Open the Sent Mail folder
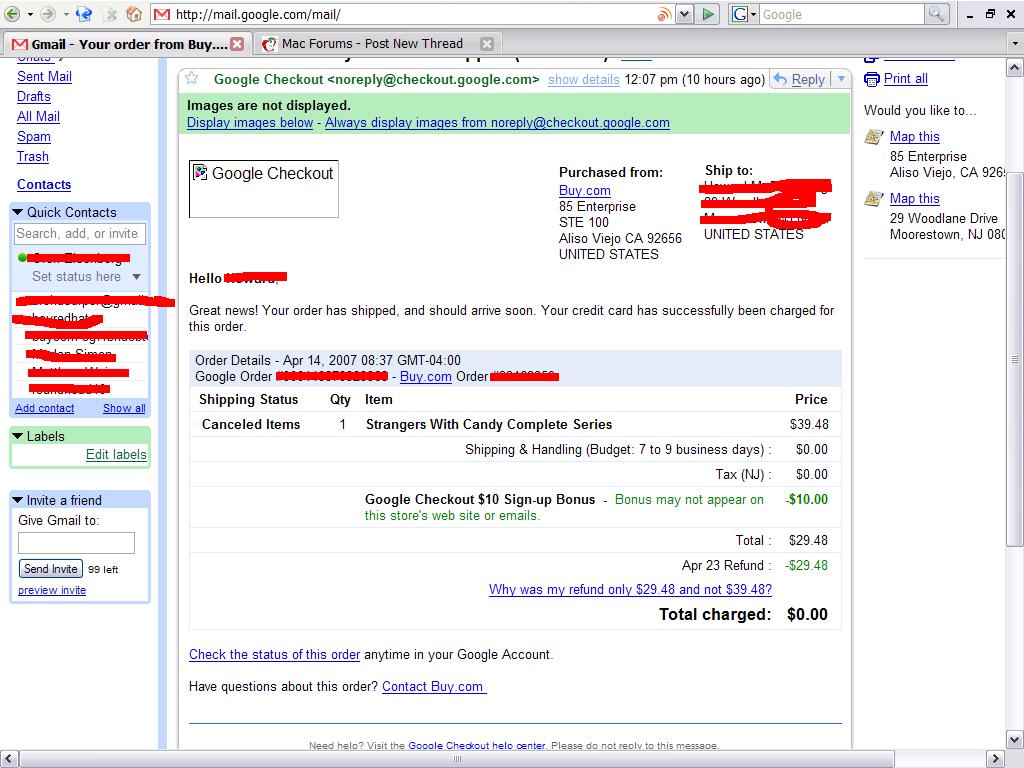Image resolution: width=1024 pixels, height=768 pixels. [44, 76]
